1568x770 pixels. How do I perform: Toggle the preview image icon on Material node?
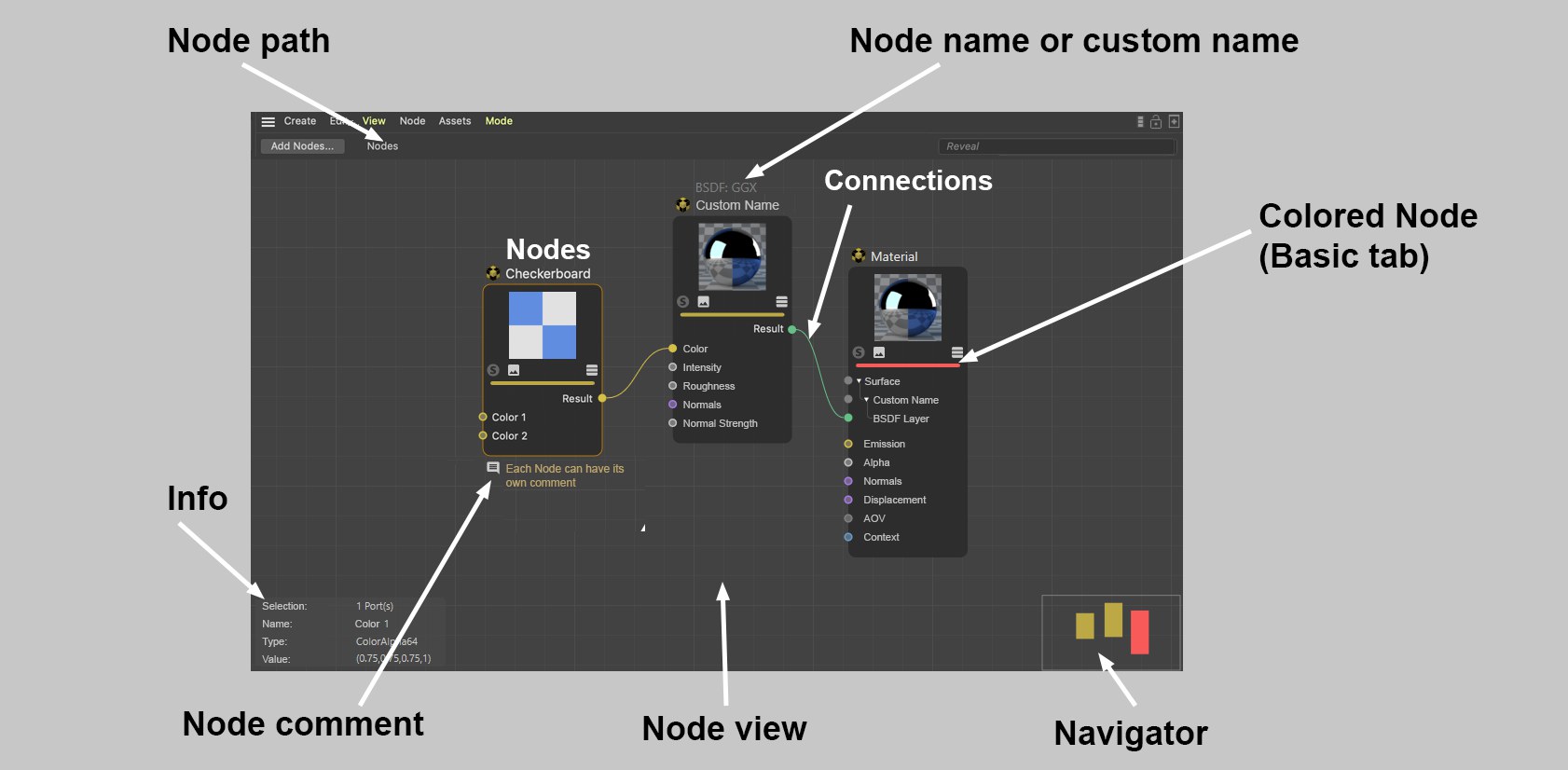pyautogui.click(x=879, y=352)
